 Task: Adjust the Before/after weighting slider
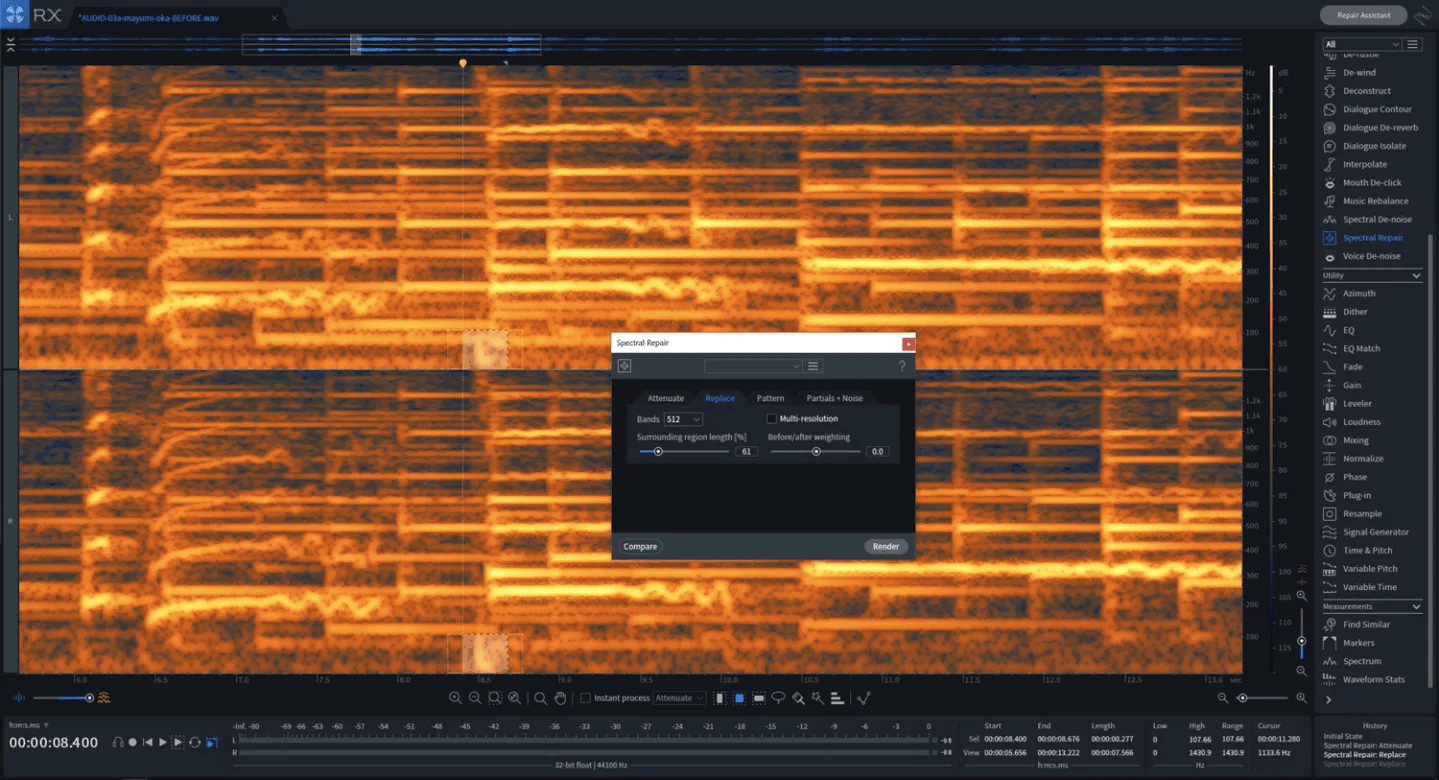(x=816, y=451)
